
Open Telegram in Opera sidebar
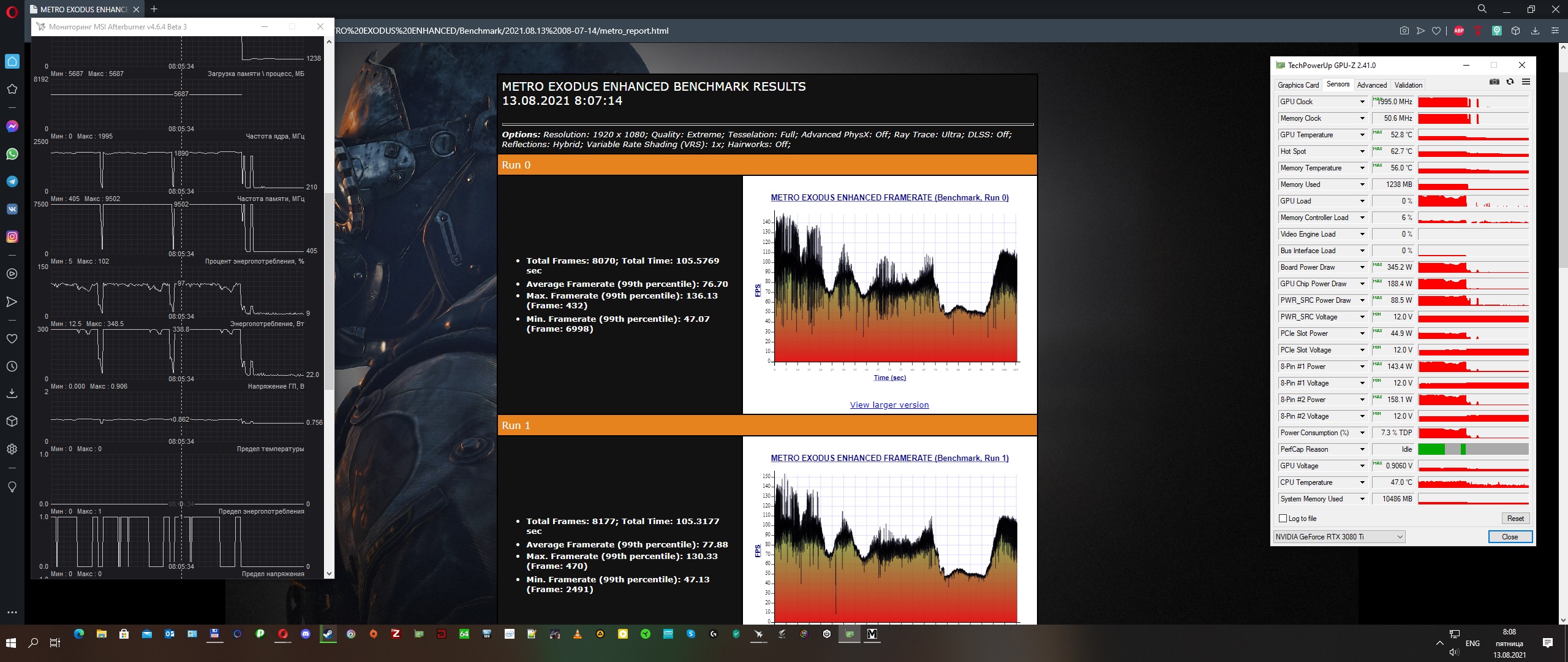tap(12, 181)
